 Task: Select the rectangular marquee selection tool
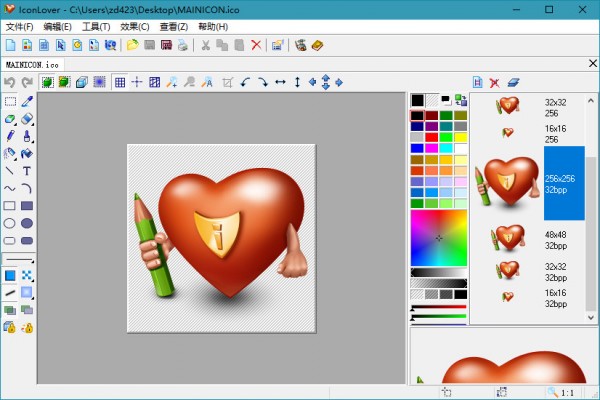click(10, 102)
